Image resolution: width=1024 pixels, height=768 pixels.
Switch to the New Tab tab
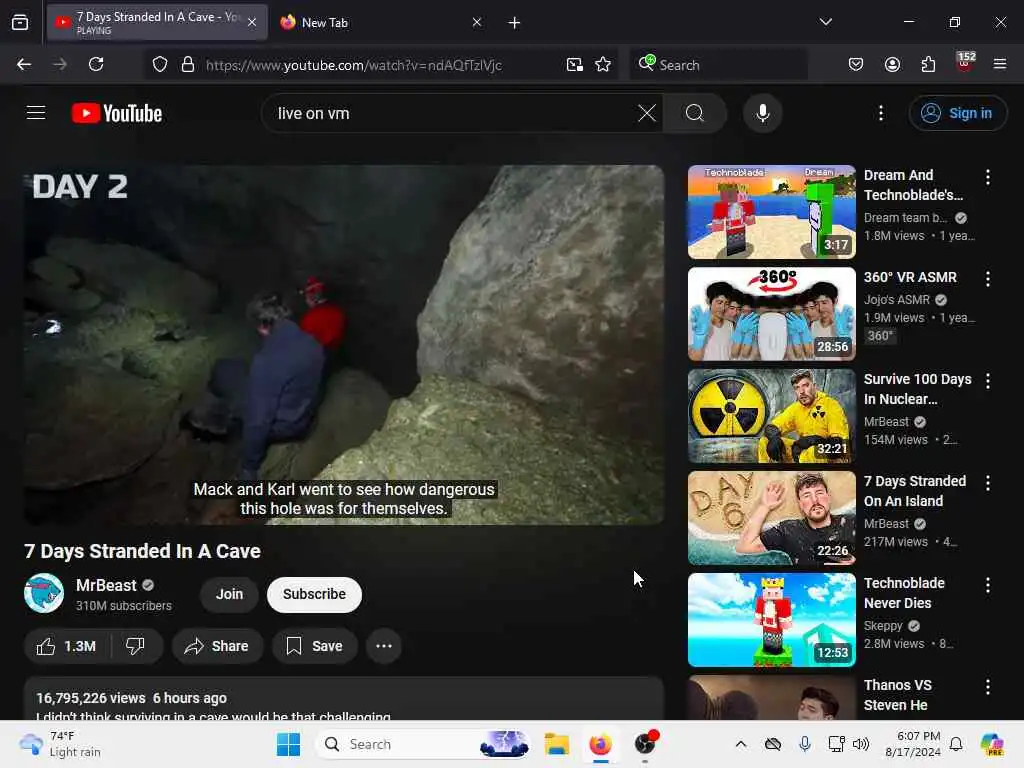coord(381,22)
